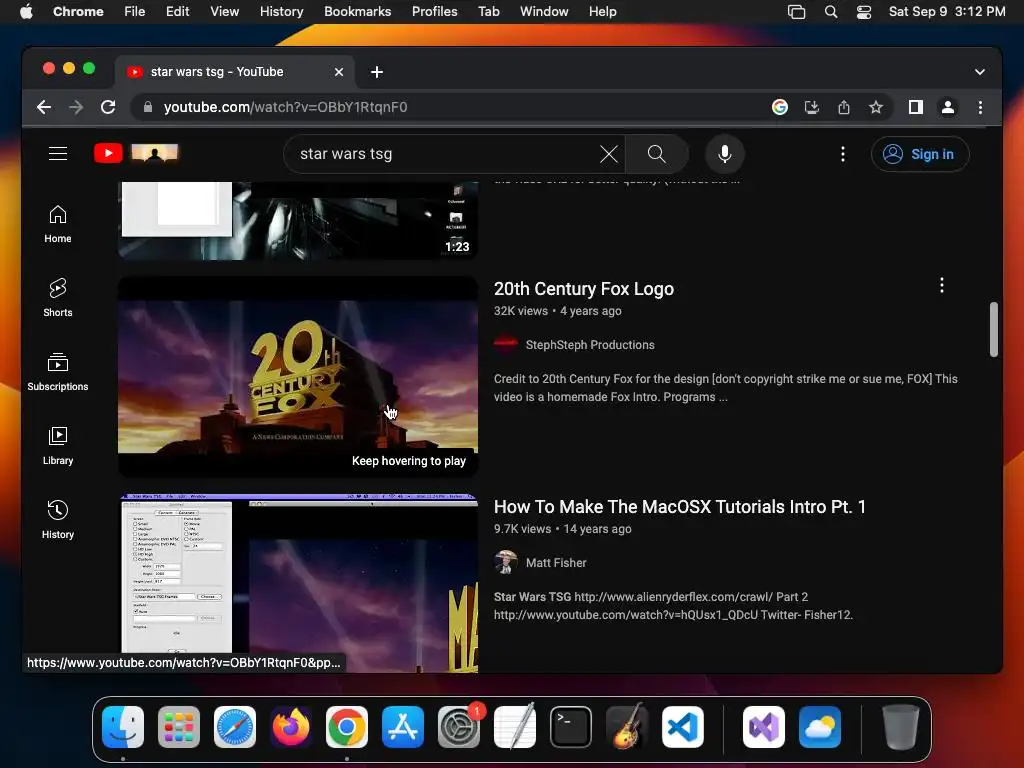Click the Apple menu

tap(26, 12)
